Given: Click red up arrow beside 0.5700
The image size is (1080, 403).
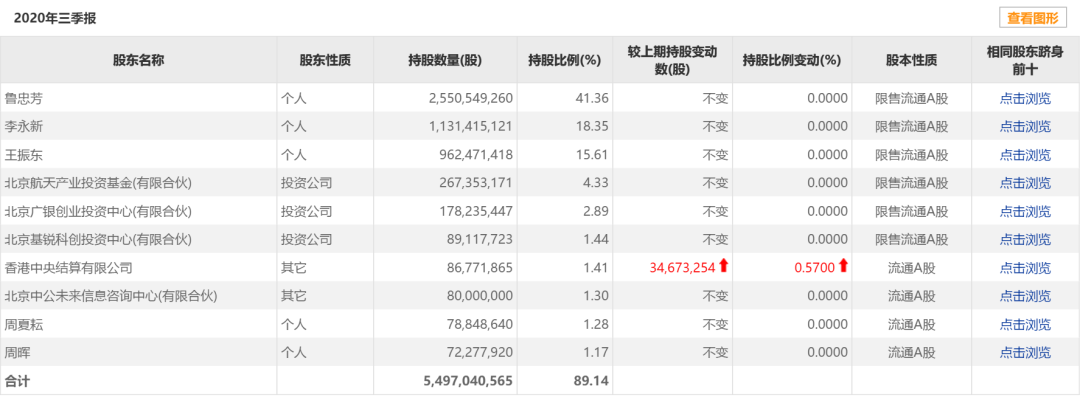Looking at the screenshot, I should [x=843, y=266].
